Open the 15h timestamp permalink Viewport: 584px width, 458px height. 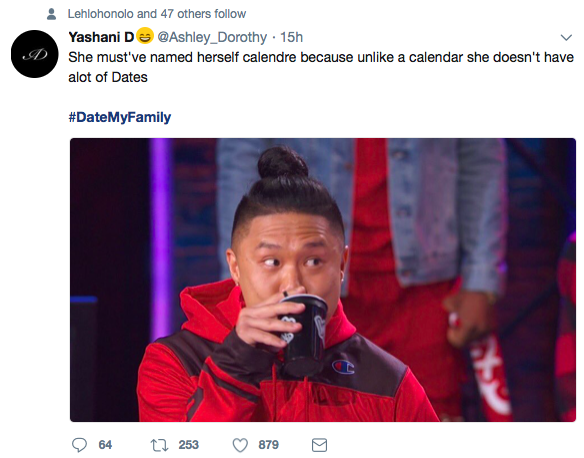tap(291, 37)
